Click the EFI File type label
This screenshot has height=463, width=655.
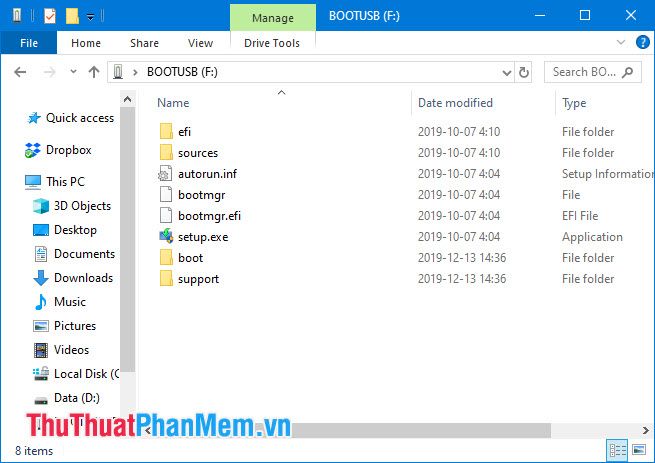point(580,216)
